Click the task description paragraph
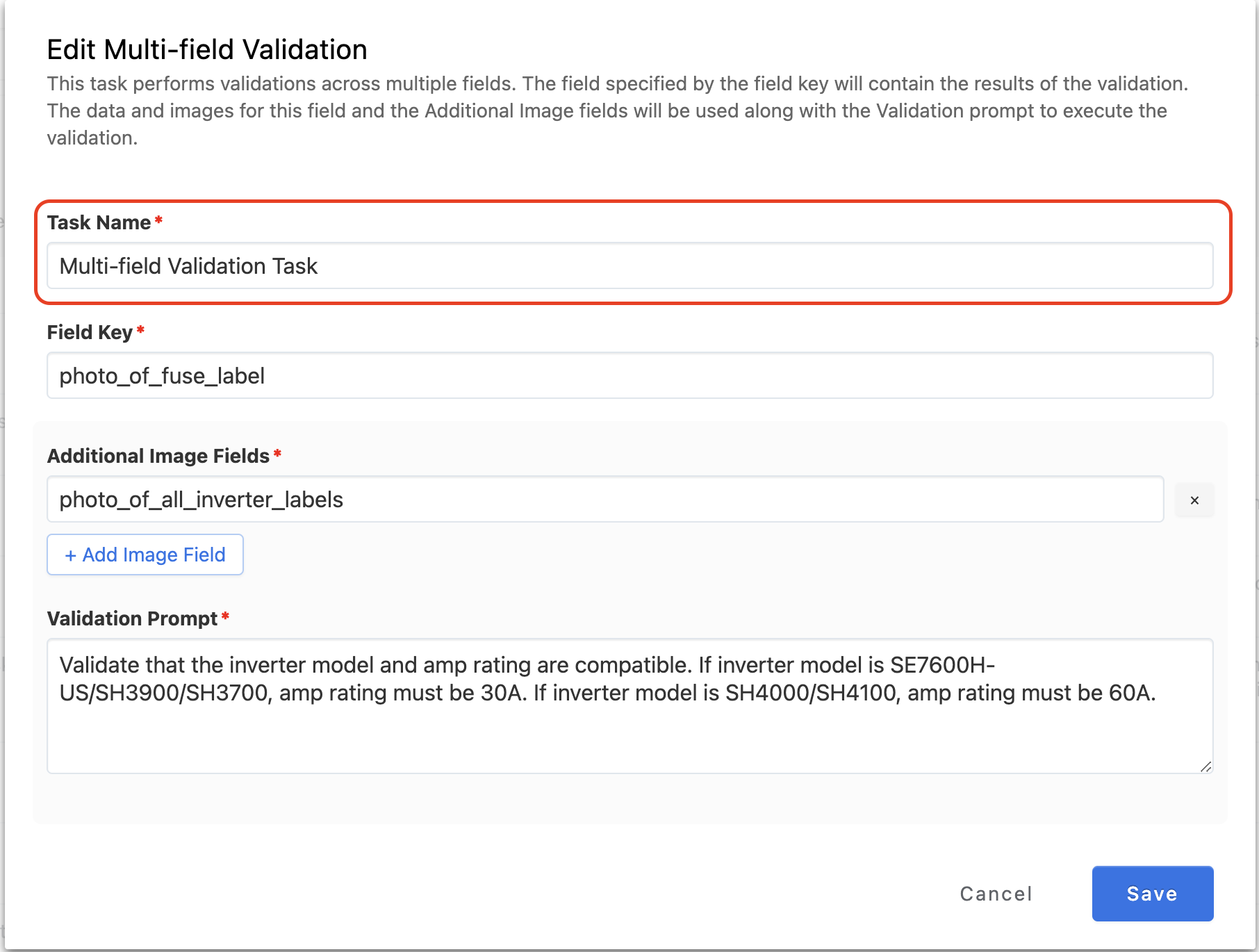The width and height of the screenshot is (1259, 952). pos(617,110)
